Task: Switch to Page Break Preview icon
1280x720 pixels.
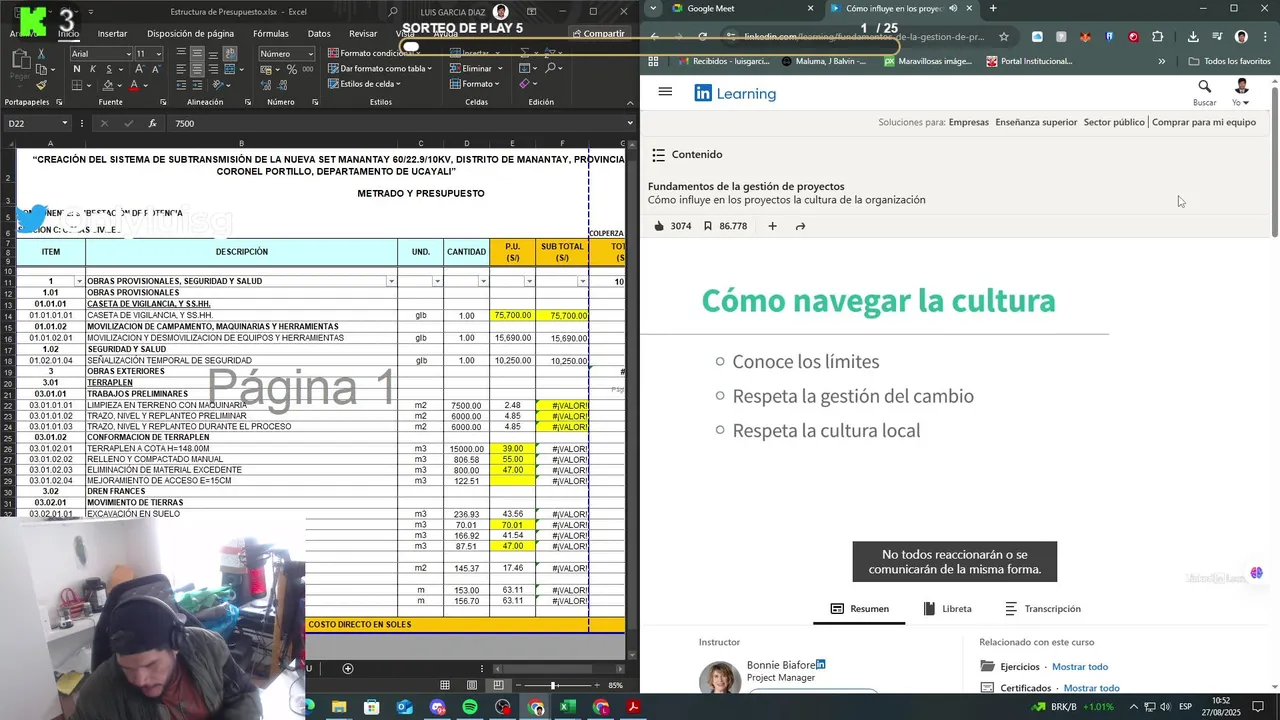Action: coord(498,685)
